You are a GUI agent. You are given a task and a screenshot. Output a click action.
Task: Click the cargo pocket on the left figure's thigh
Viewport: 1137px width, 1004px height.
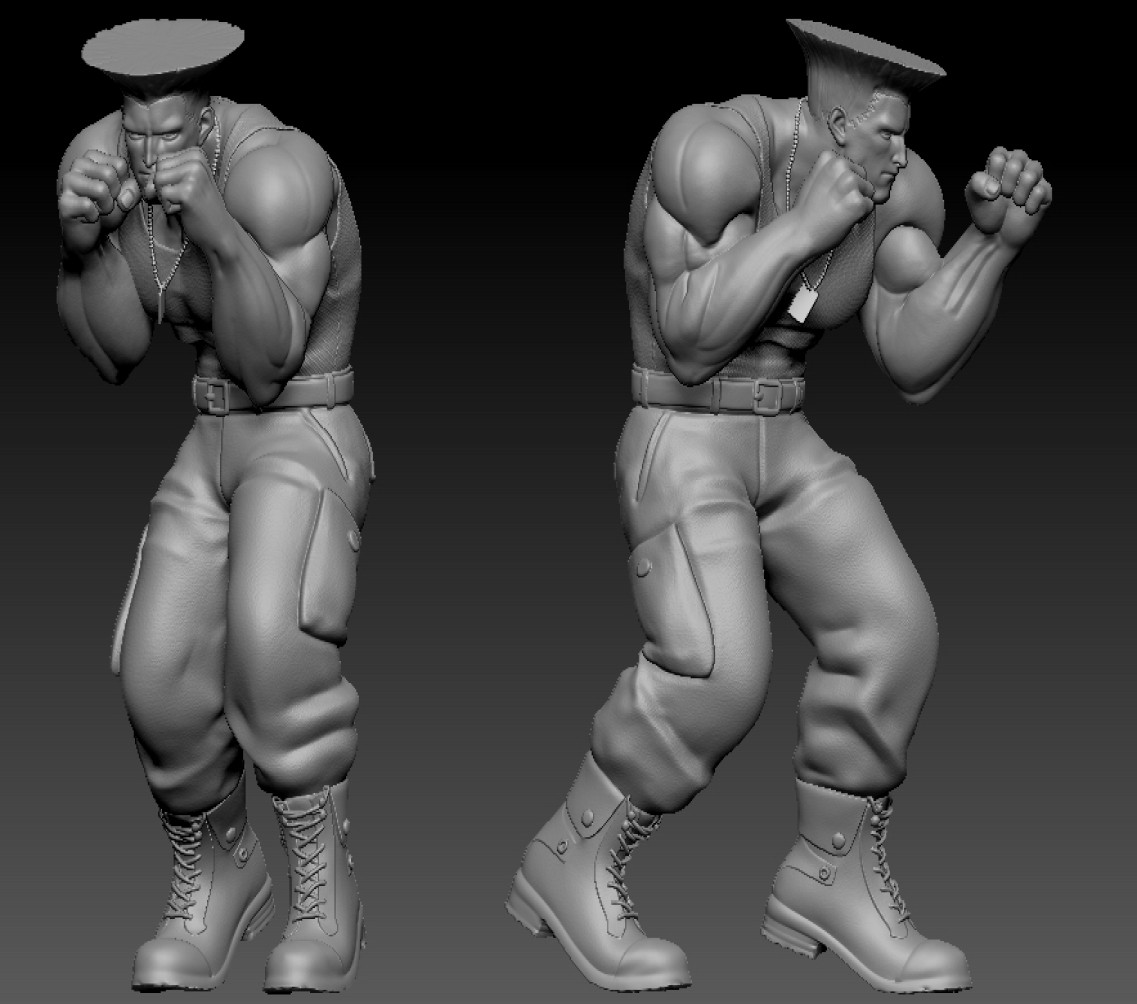pos(331,566)
